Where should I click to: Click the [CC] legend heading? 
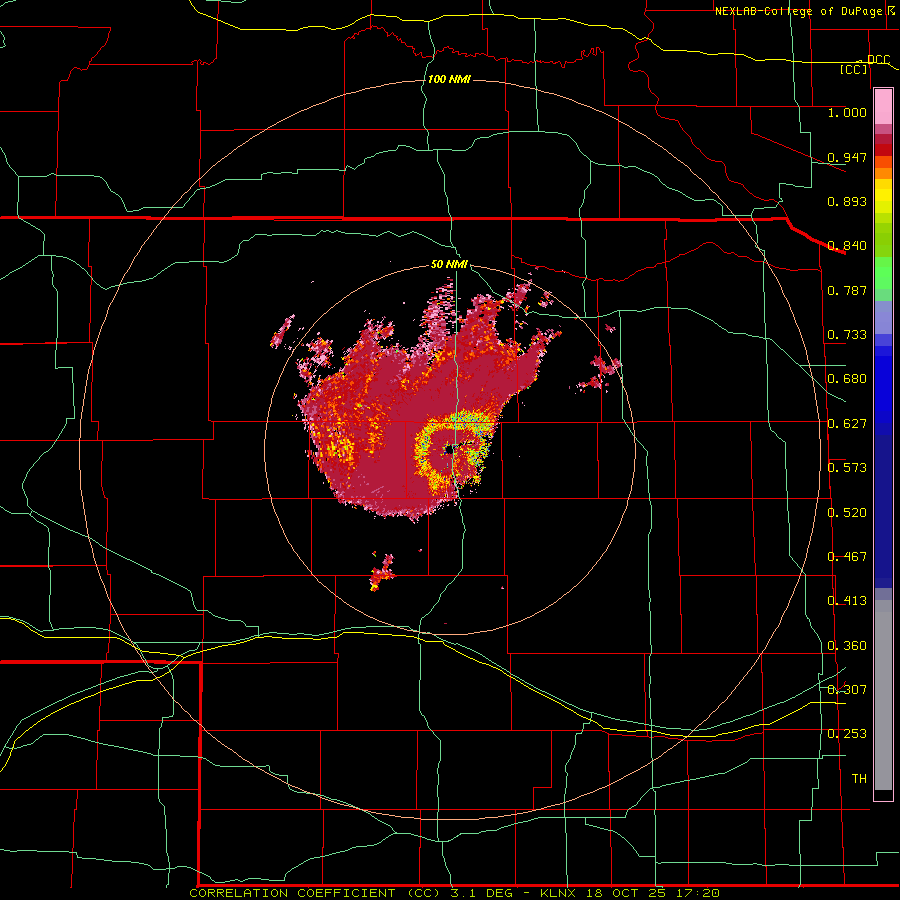click(x=853, y=69)
